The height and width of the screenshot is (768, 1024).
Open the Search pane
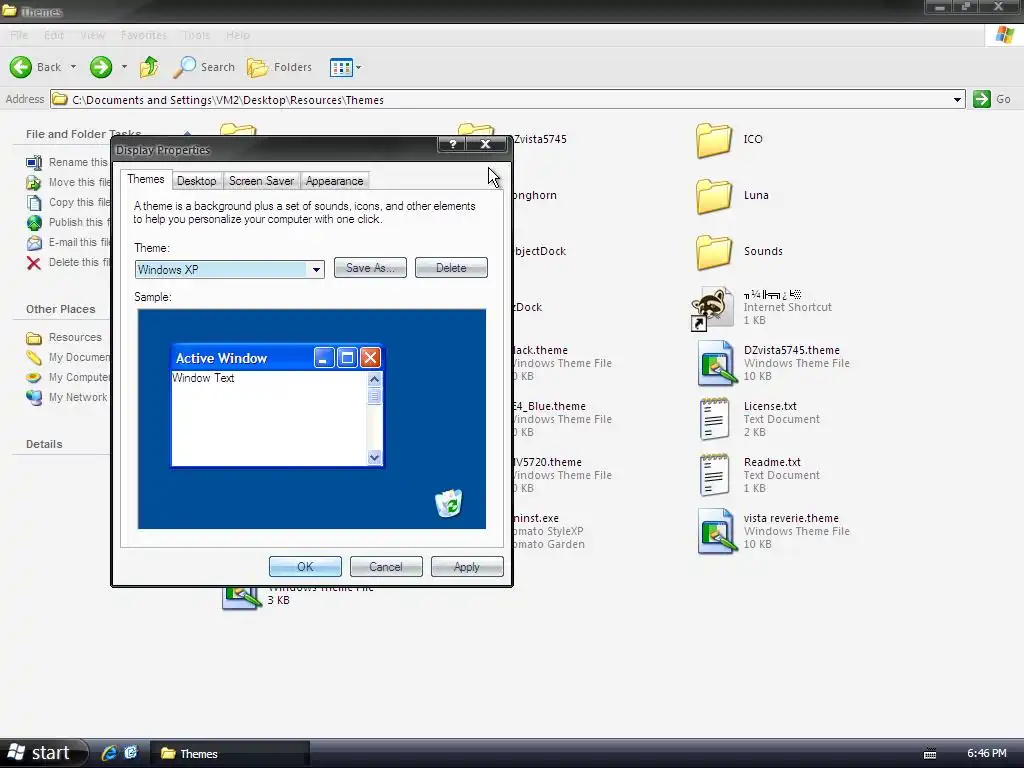pyautogui.click(x=204, y=67)
